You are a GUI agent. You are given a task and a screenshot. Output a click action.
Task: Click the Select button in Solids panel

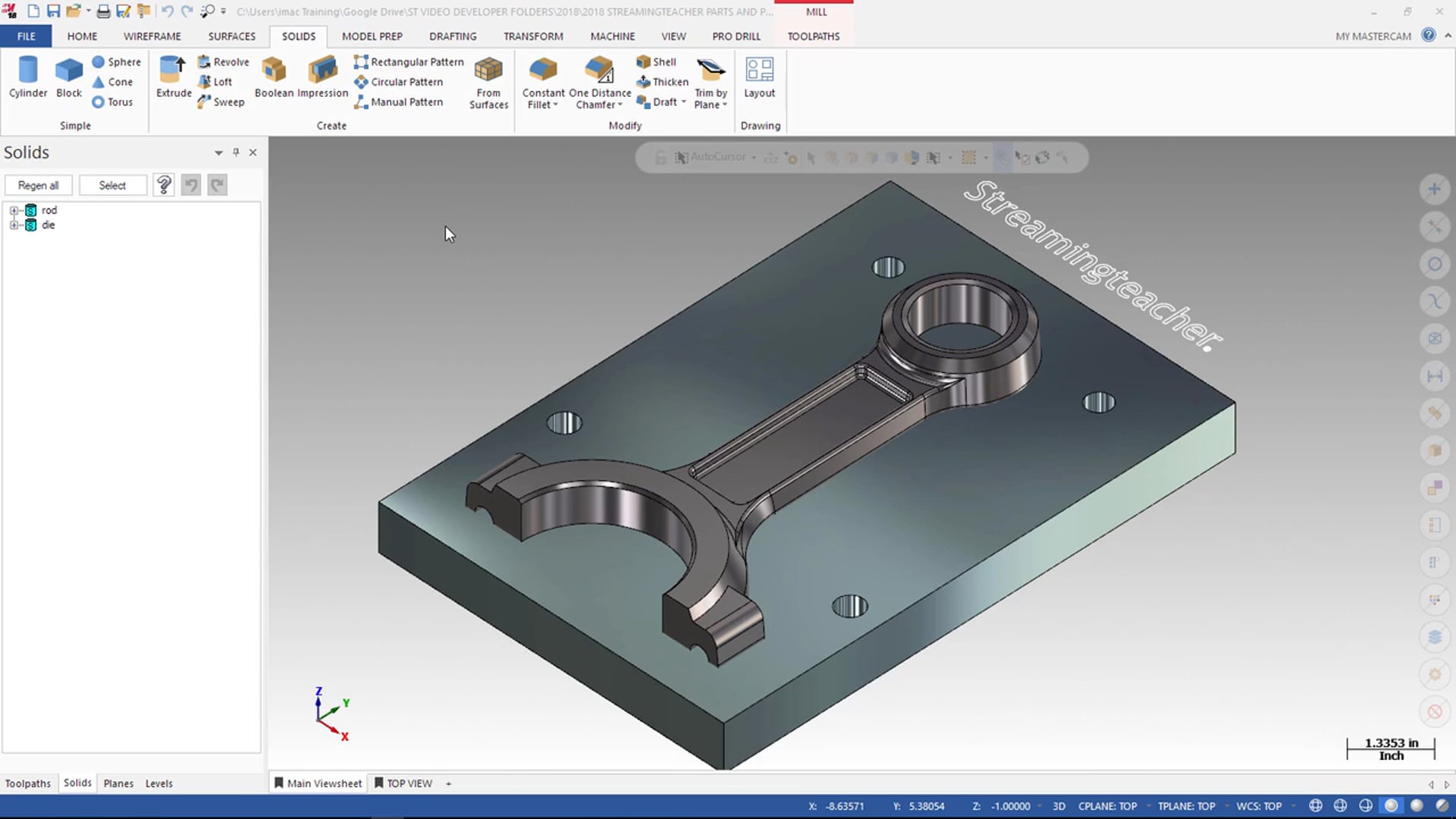112,185
